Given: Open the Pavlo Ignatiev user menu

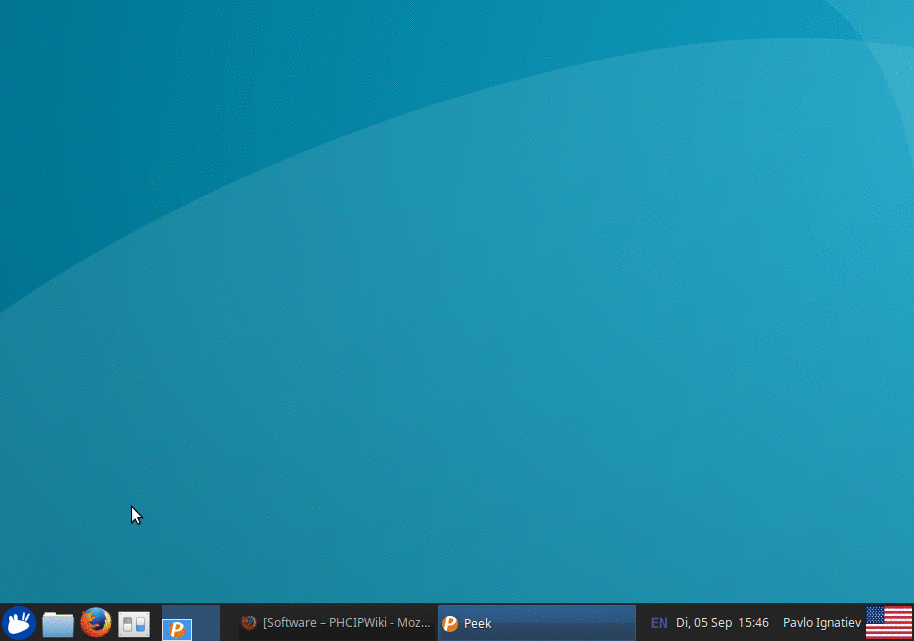Looking at the screenshot, I should coord(821,623).
